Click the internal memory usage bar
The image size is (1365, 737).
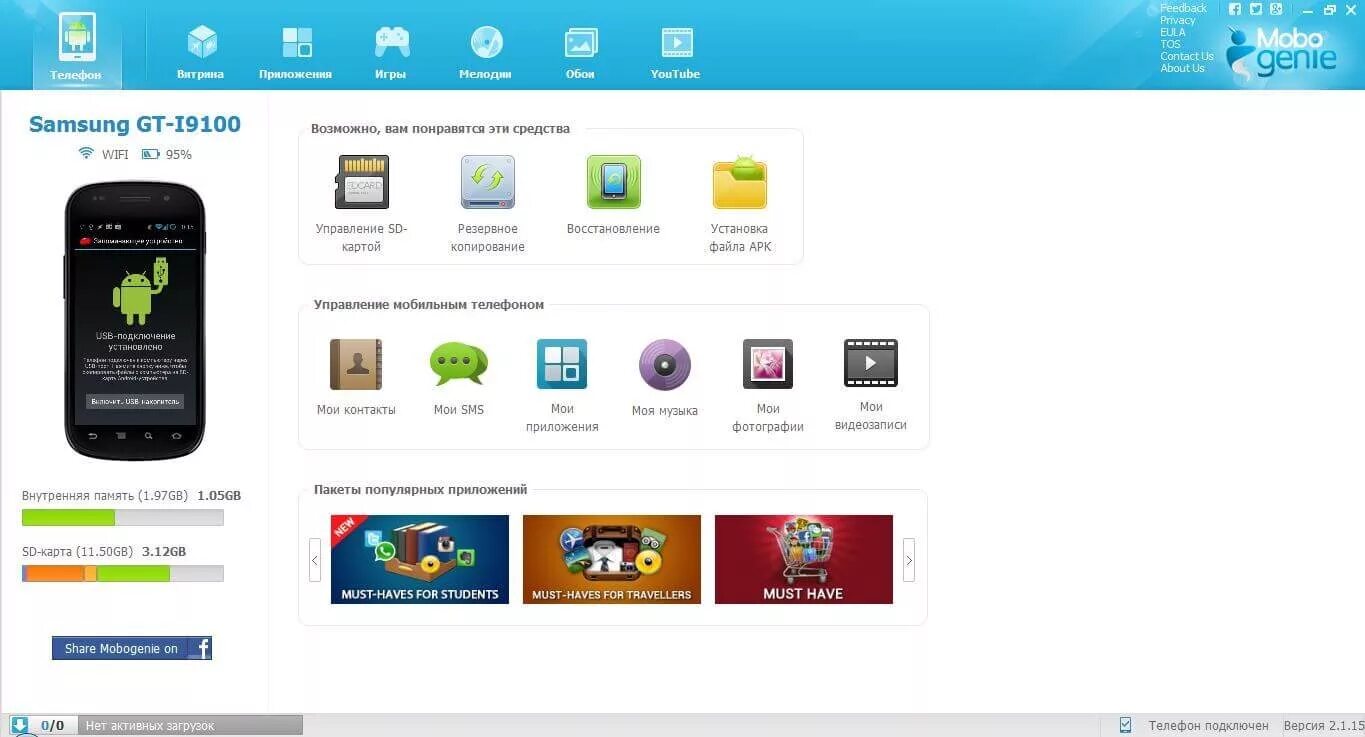pyautogui.click(x=123, y=518)
